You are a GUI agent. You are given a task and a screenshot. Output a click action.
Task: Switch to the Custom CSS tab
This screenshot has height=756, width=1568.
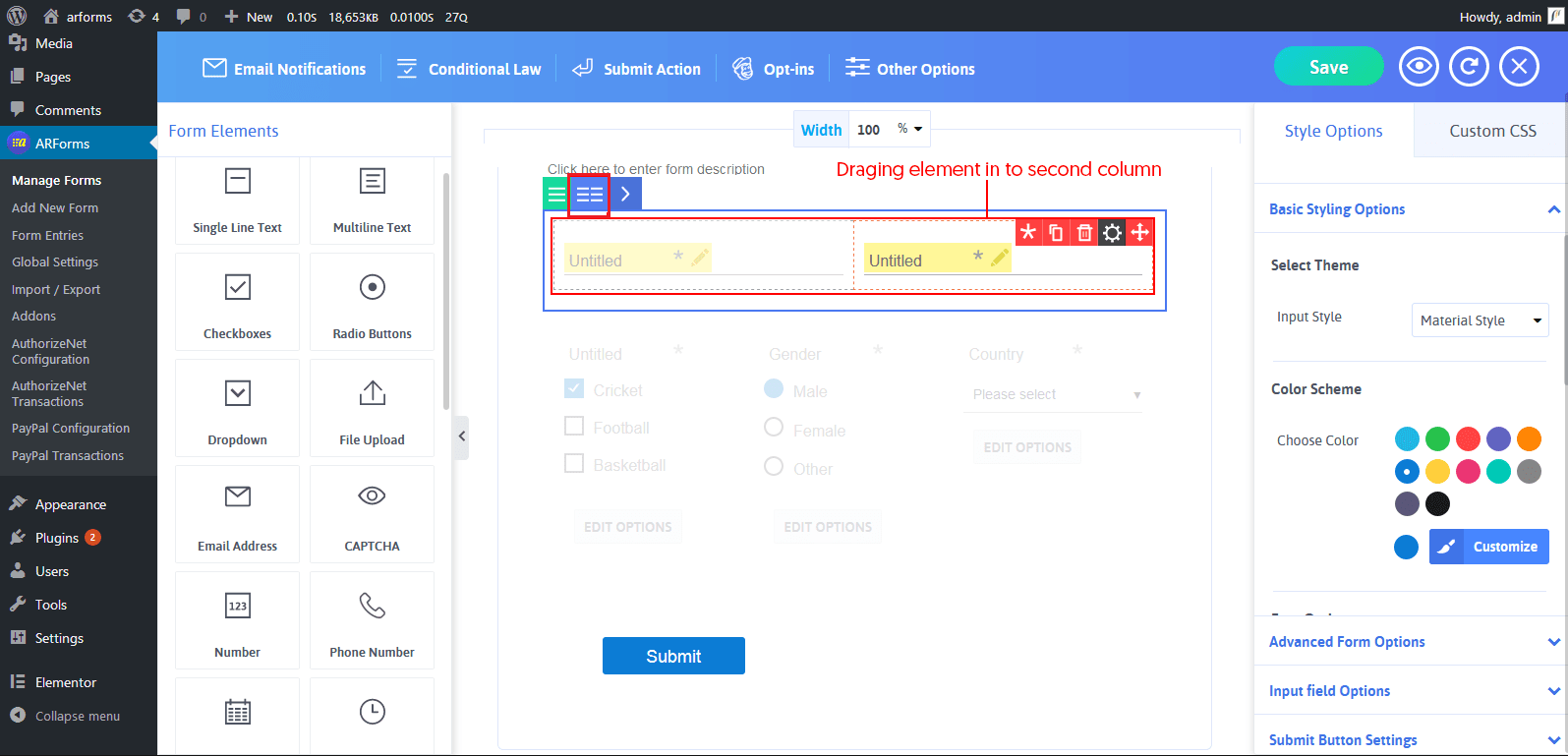(1491, 131)
